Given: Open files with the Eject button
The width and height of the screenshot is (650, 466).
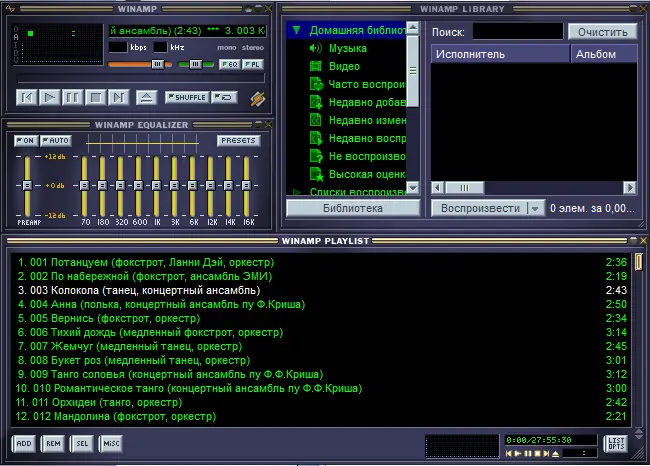Looking at the screenshot, I should pos(146,98).
